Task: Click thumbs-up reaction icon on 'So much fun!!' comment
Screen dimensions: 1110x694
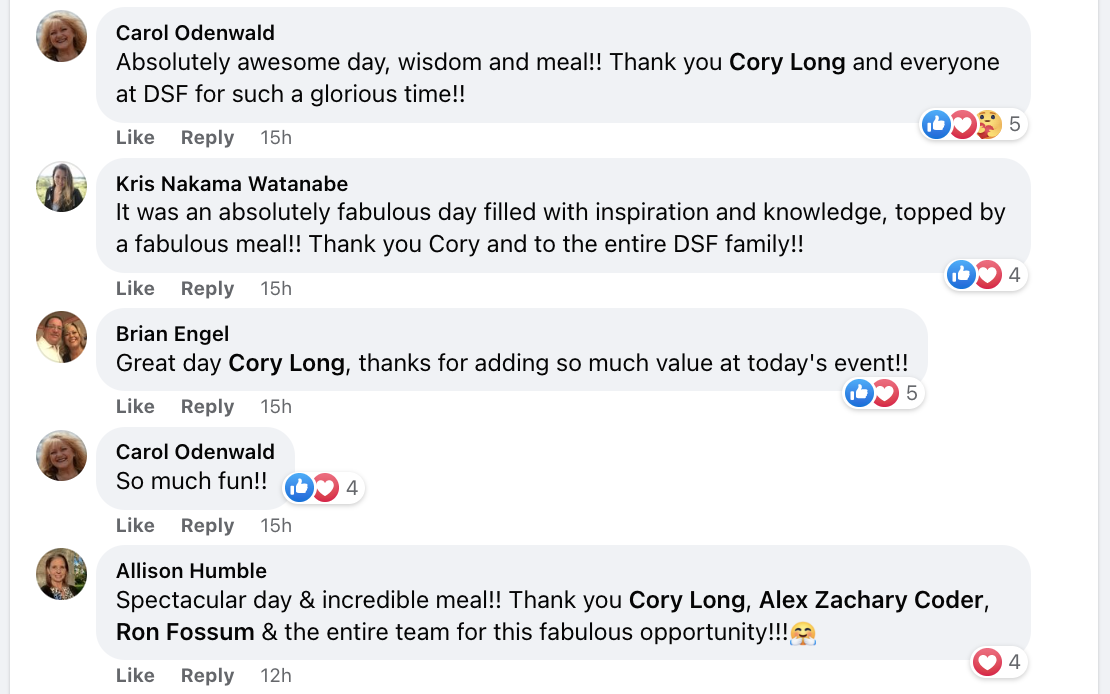Action: click(299, 487)
